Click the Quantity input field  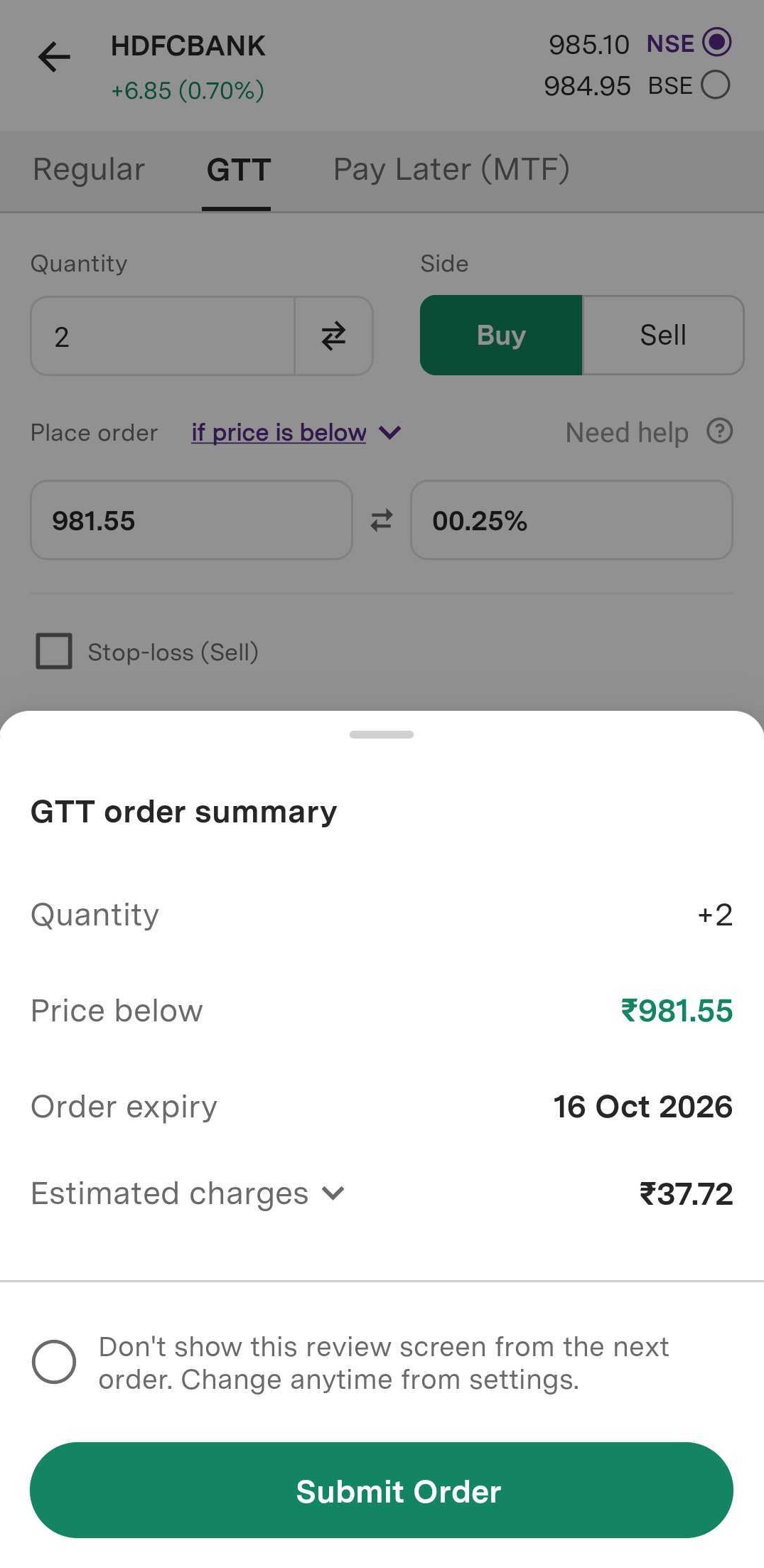point(163,336)
